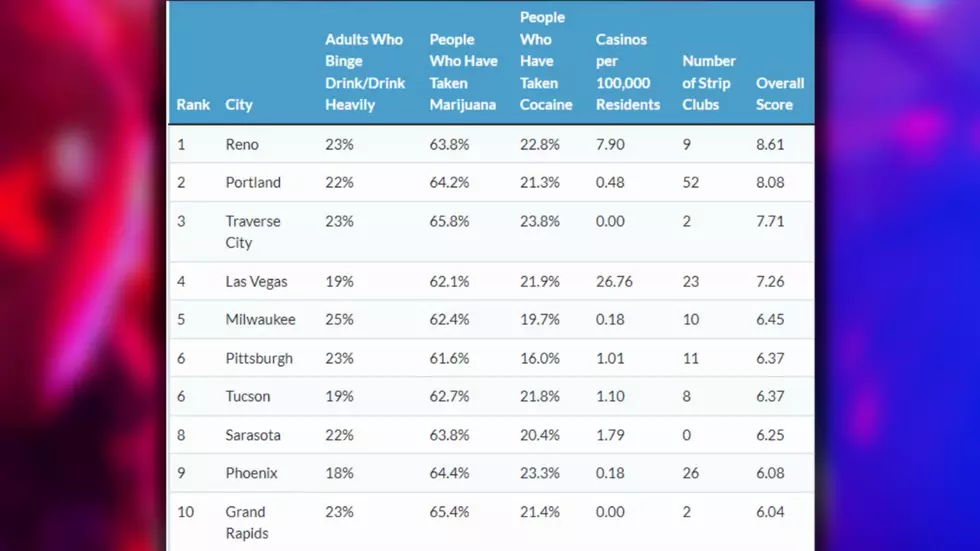
Task: Click Las Vegas casino value 26.76
Action: point(614,282)
